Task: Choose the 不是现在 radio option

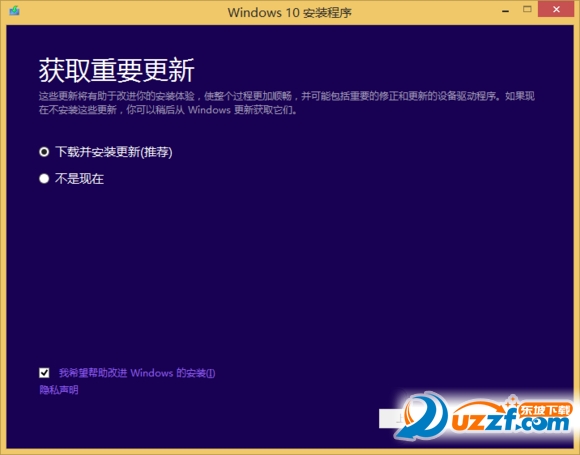Action: [44, 179]
